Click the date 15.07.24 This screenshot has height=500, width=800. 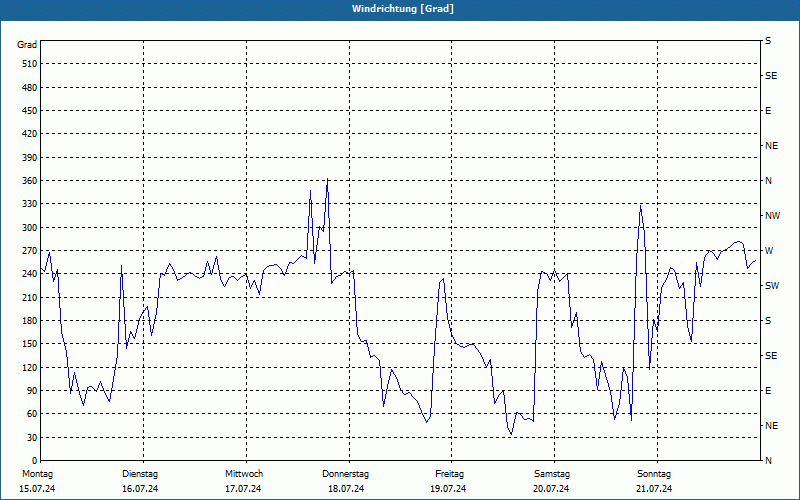37,489
